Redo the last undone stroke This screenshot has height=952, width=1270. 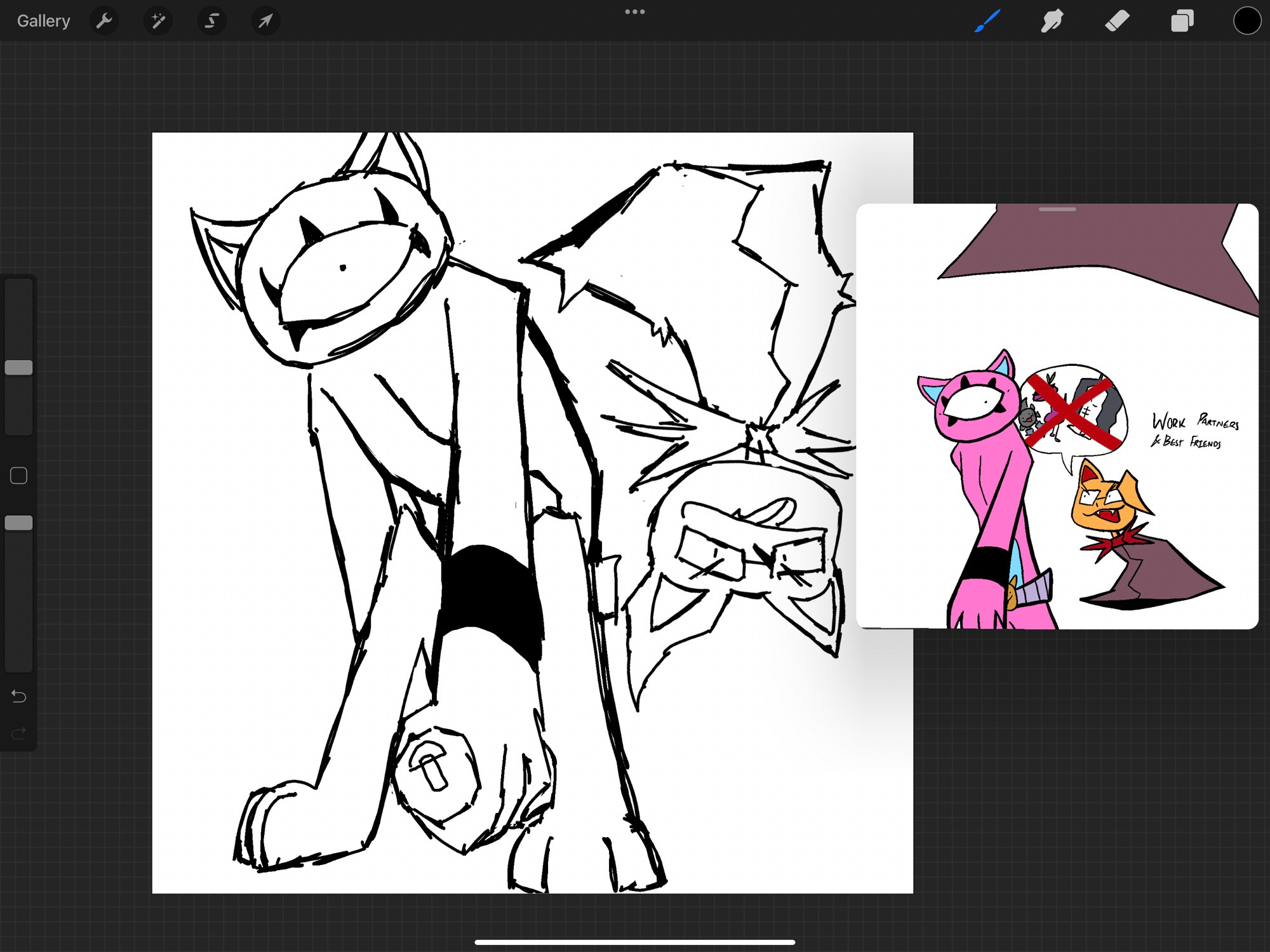pyautogui.click(x=18, y=734)
